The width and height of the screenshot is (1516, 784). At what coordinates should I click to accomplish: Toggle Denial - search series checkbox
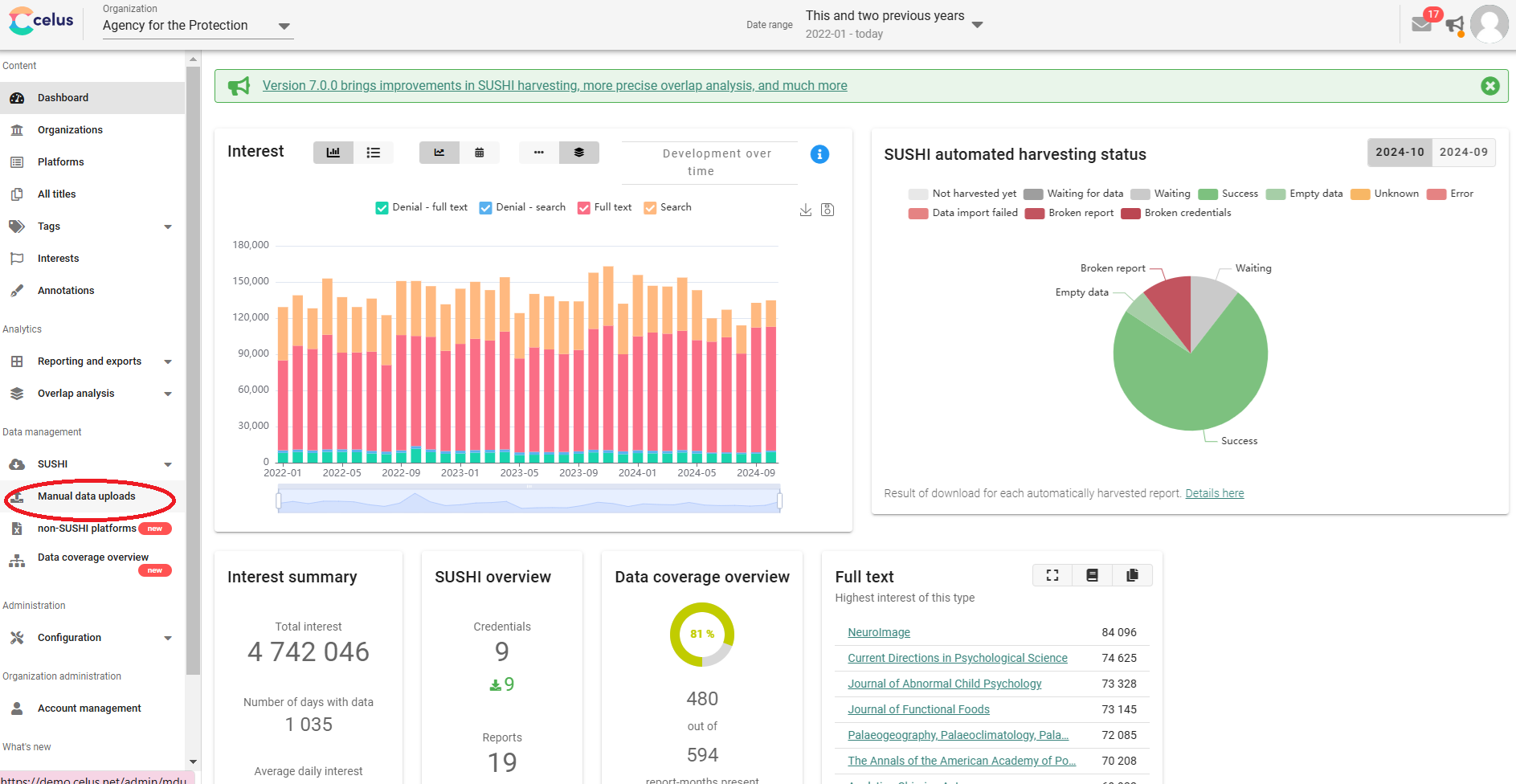click(x=485, y=208)
